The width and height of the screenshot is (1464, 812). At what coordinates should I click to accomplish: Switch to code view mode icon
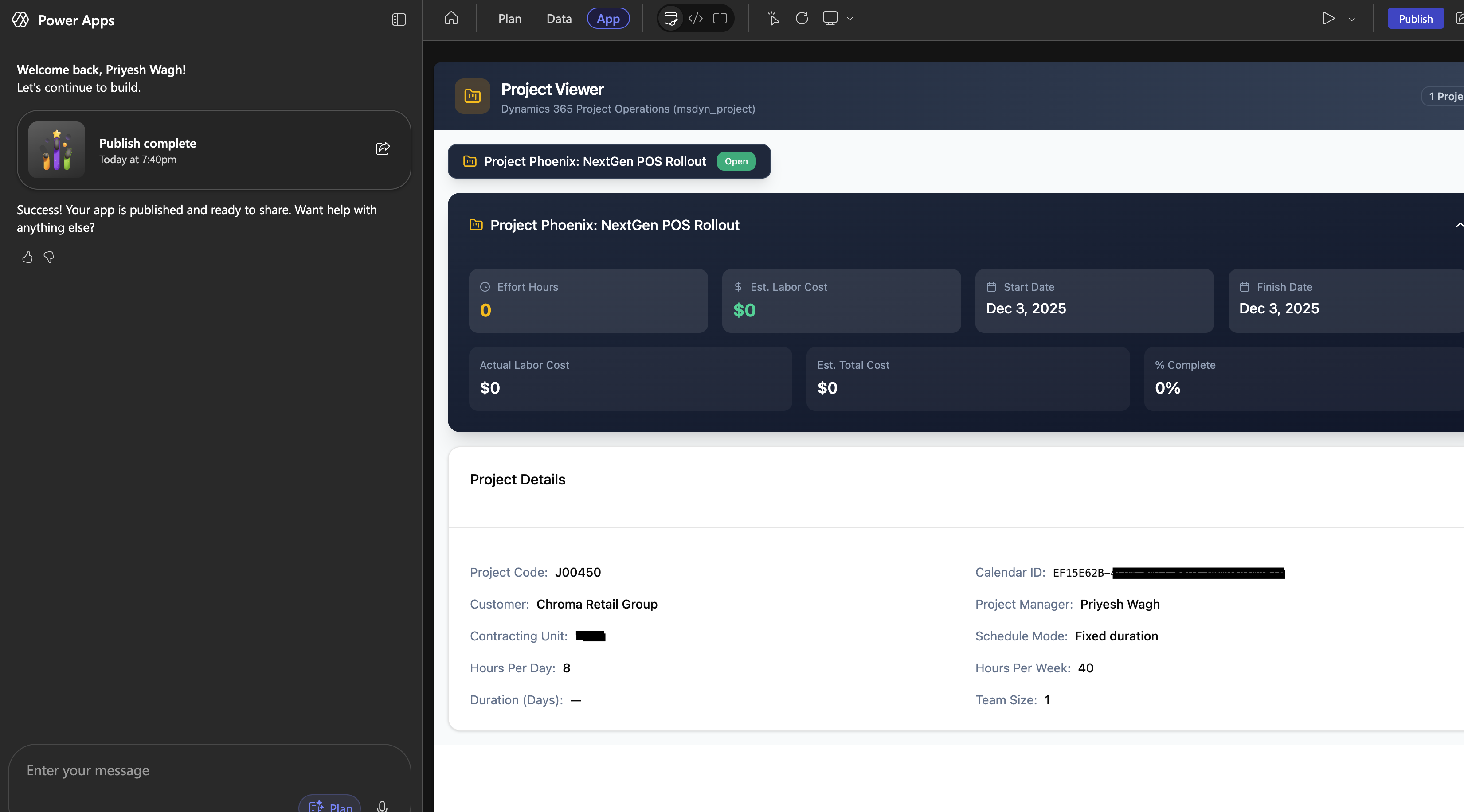pos(696,19)
